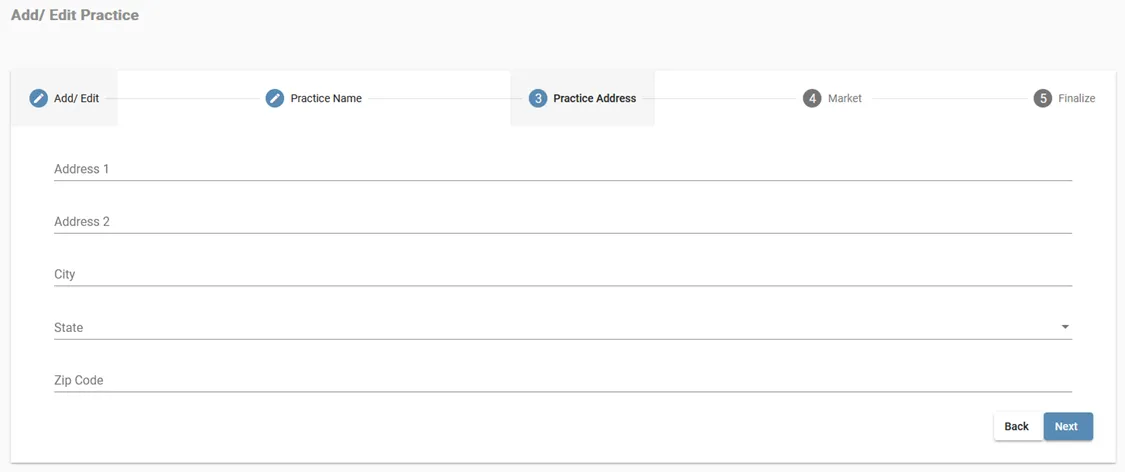1125x472 pixels.
Task: Go to the Add/ Edit step label
Action: (77, 98)
